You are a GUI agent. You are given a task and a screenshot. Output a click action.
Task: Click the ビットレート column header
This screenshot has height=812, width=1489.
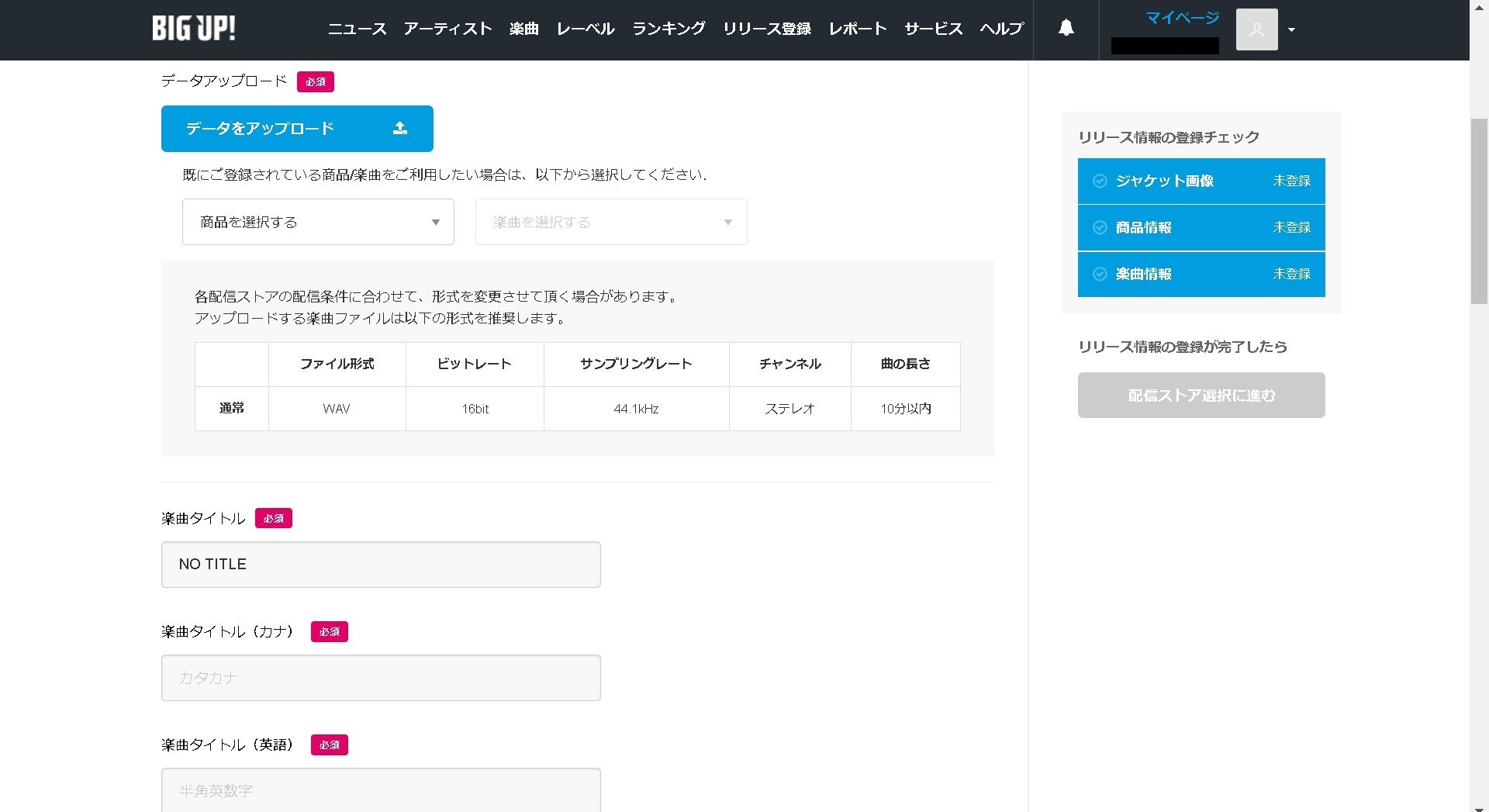pyautogui.click(x=475, y=364)
